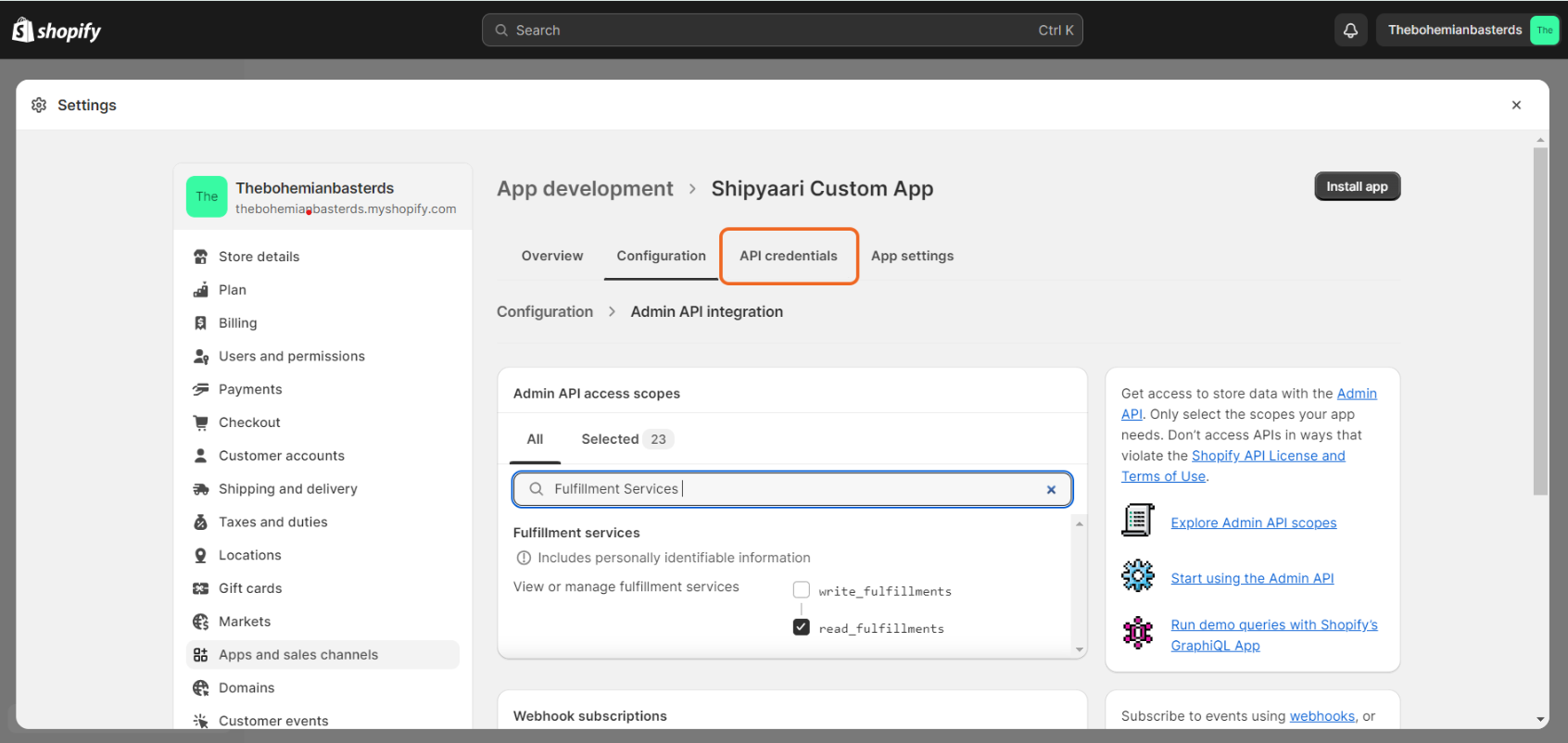
Task: Click the Customer accounts person icon
Action: pos(200,456)
